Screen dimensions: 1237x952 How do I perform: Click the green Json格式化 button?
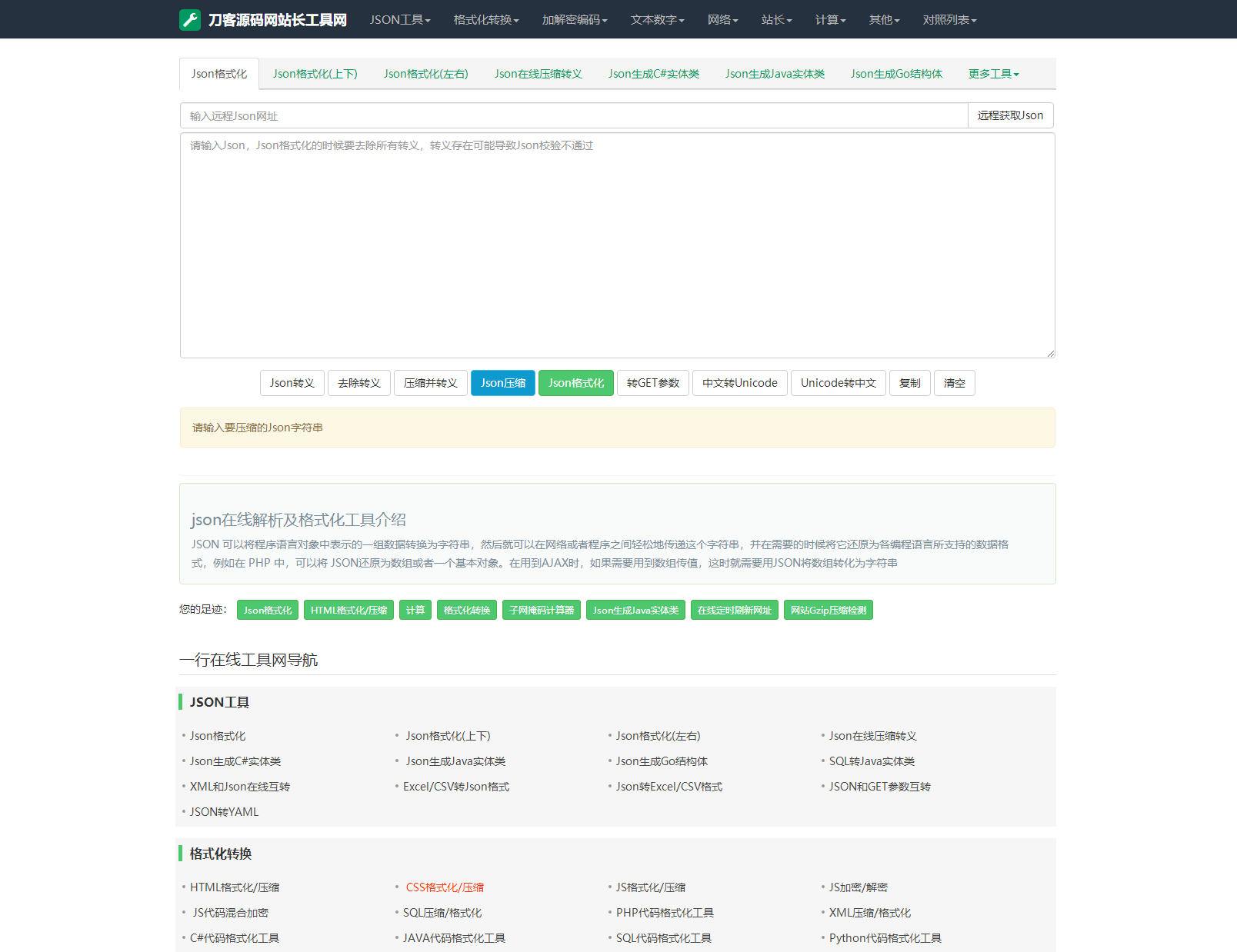(x=576, y=383)
